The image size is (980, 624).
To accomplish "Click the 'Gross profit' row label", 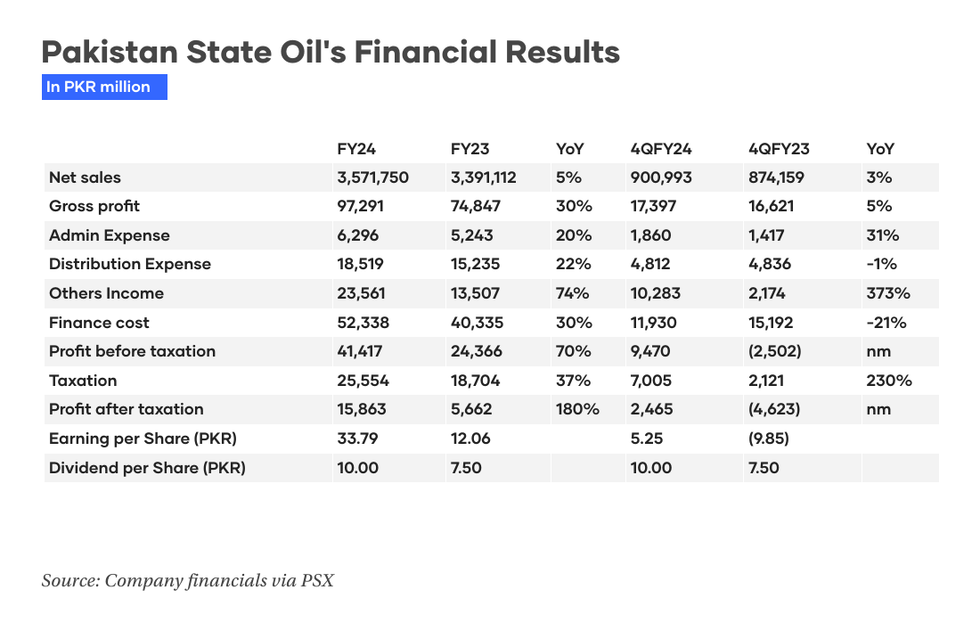I will tap(94, 206).
